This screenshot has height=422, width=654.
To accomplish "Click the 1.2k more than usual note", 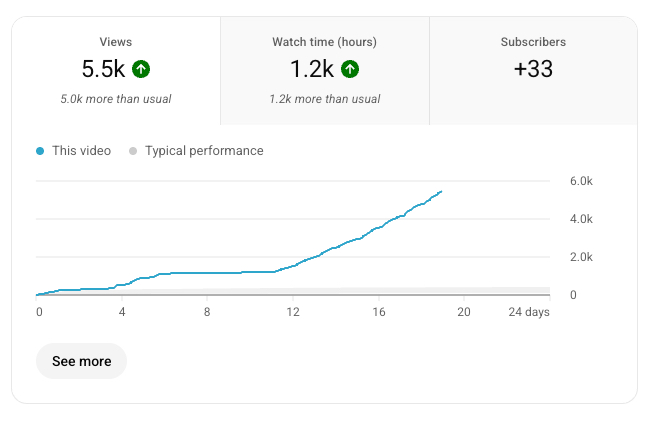I will point(324,99).
